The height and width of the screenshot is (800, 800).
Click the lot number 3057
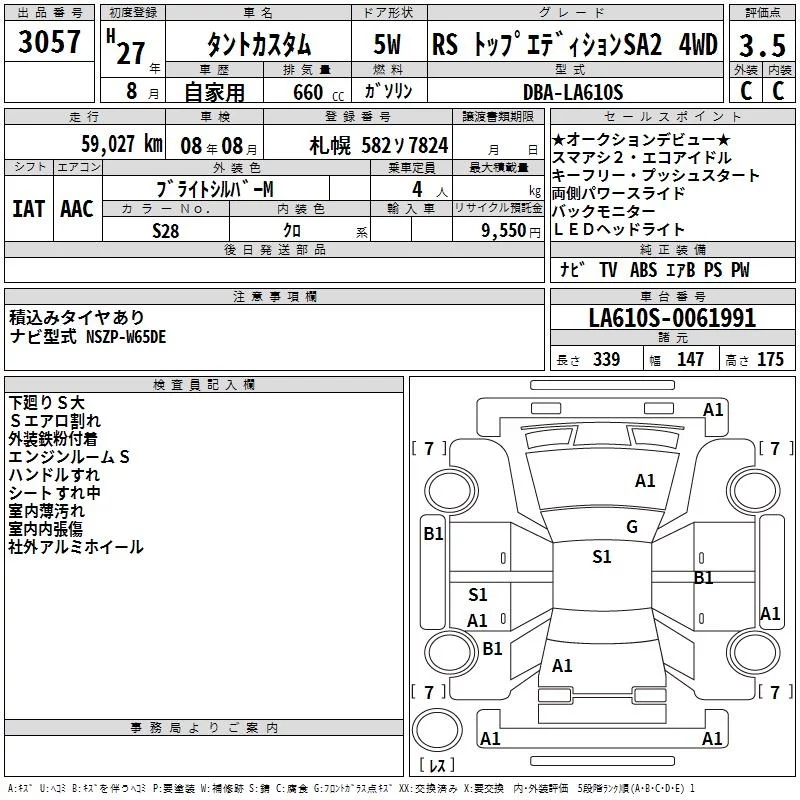(49, 42)
